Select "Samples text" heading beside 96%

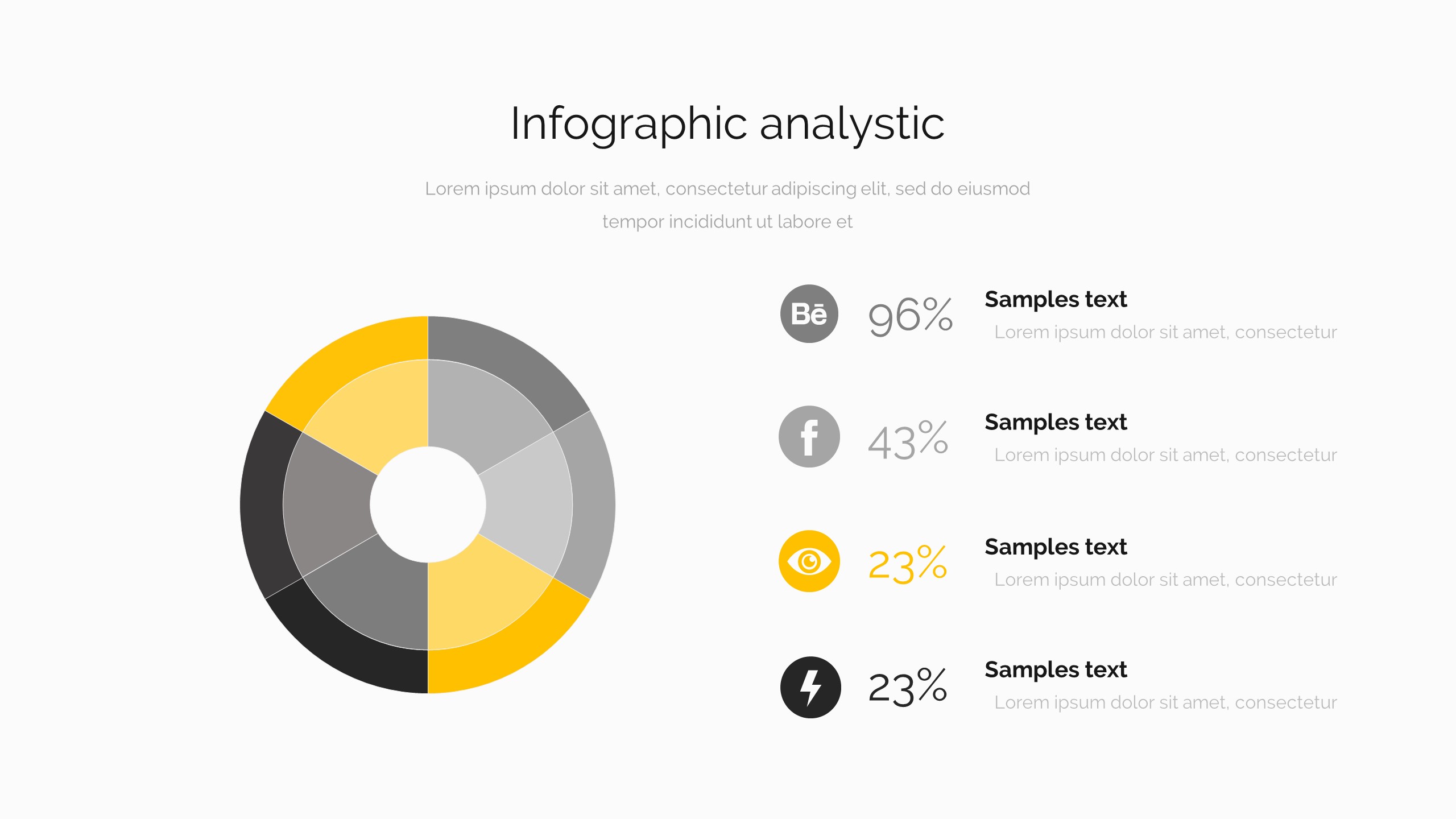[1056, 299]
